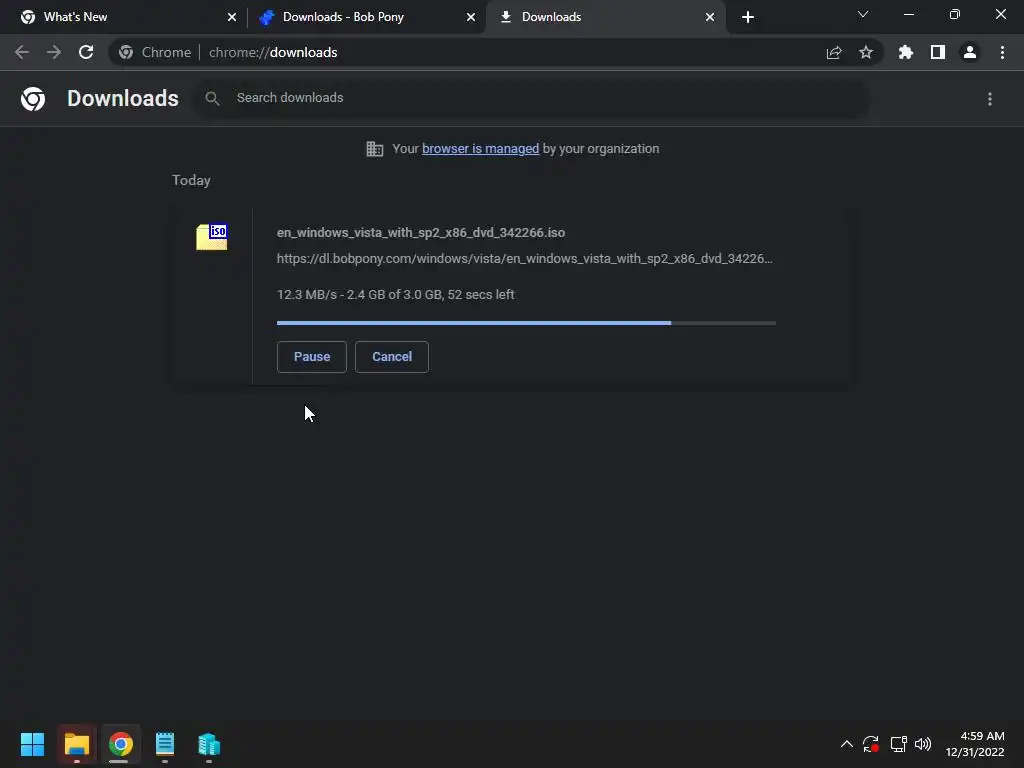This screenshot has width=1024, height=768.
Task: Select the active Downloads tab
Action: (605, 17)
